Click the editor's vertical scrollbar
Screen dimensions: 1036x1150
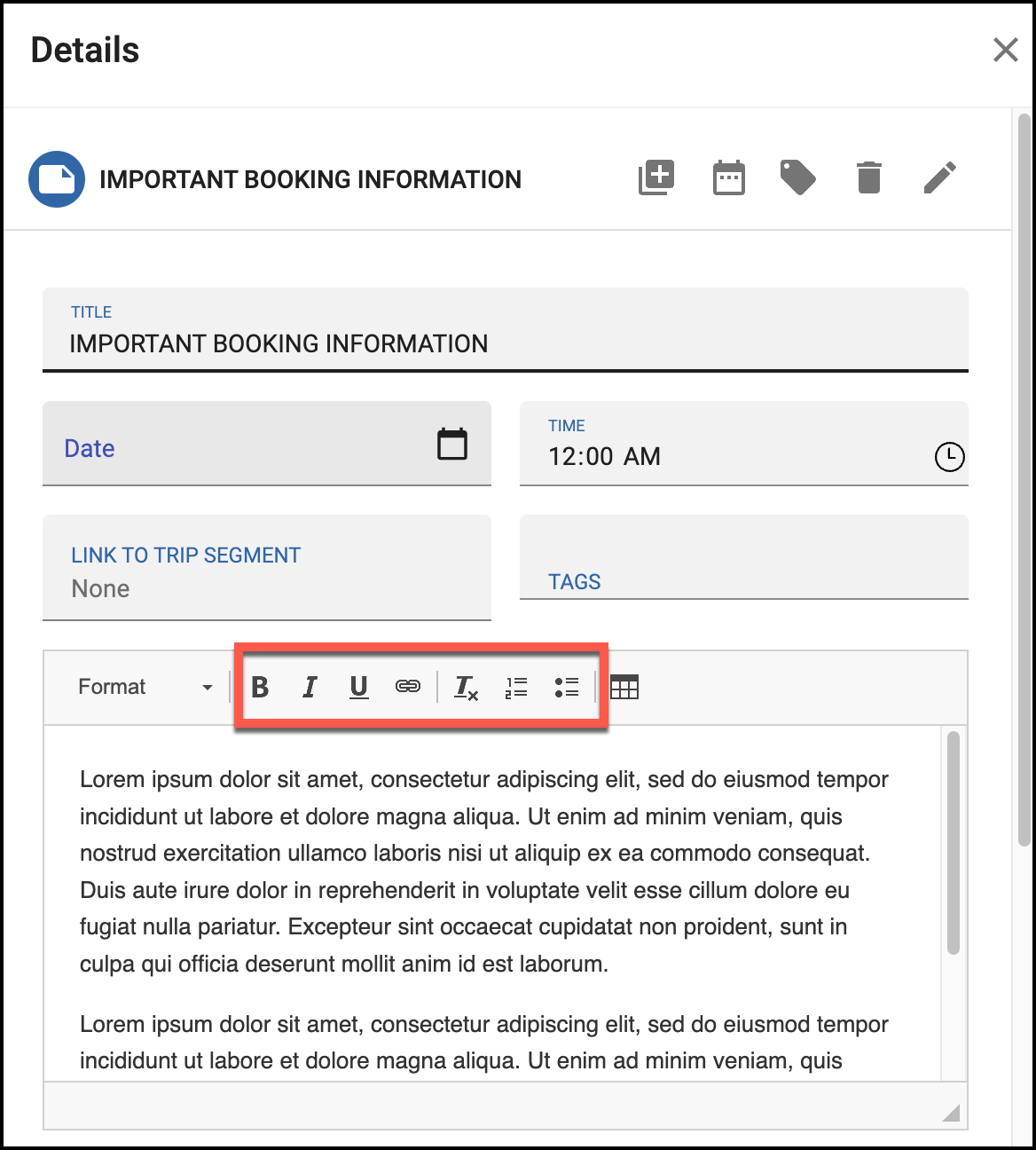coord(954,843)
